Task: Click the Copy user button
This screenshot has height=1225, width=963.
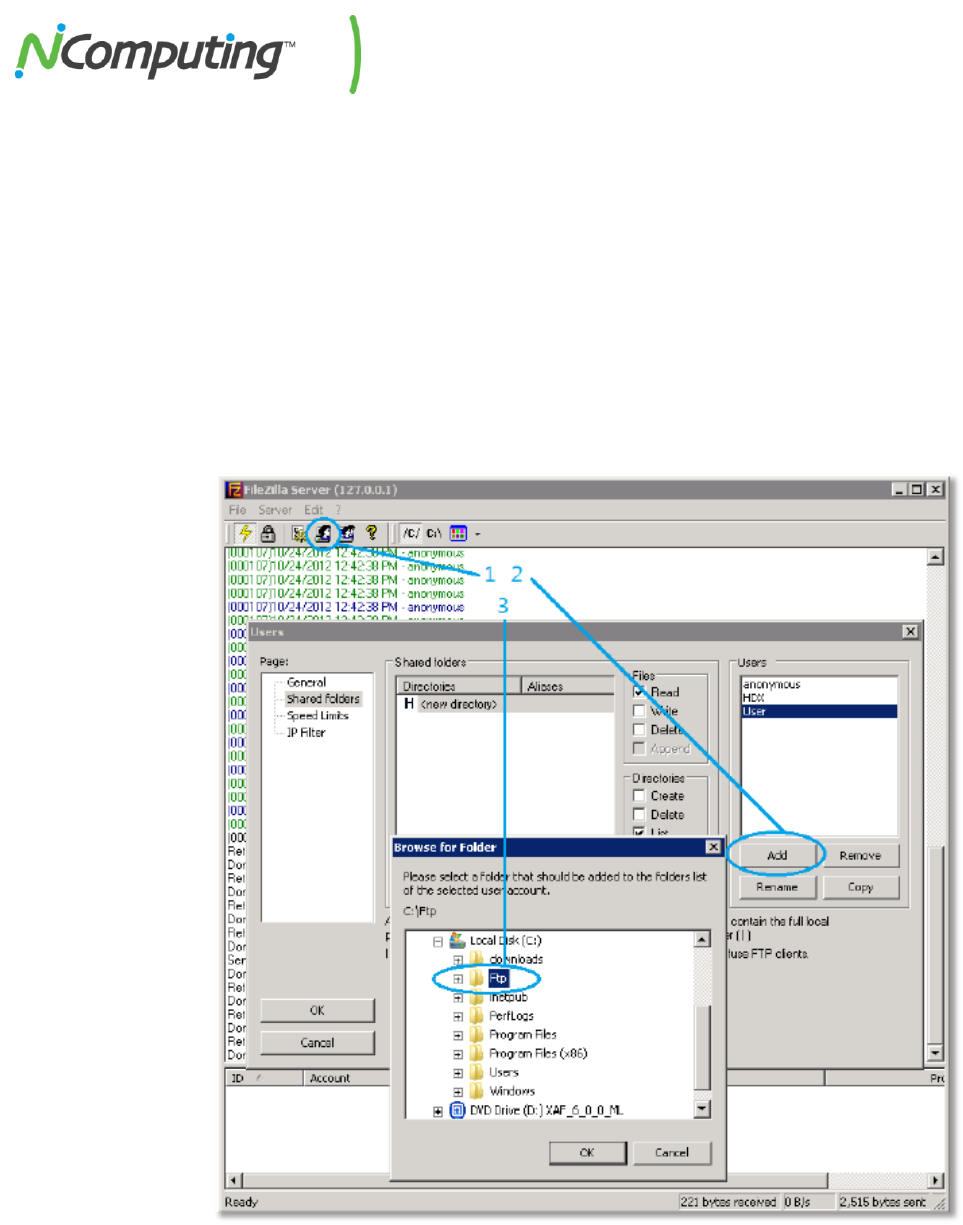Action: tap(859, 887)
